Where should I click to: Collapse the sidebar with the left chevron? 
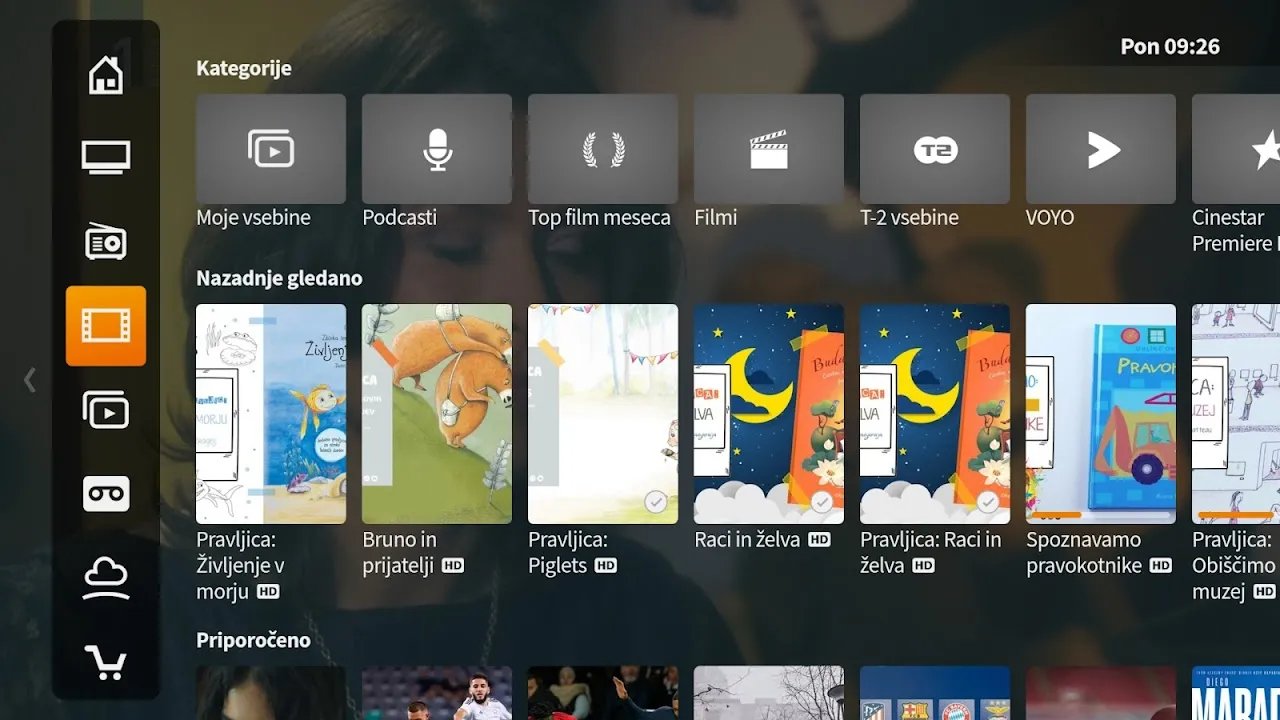(x=30, y=380)
